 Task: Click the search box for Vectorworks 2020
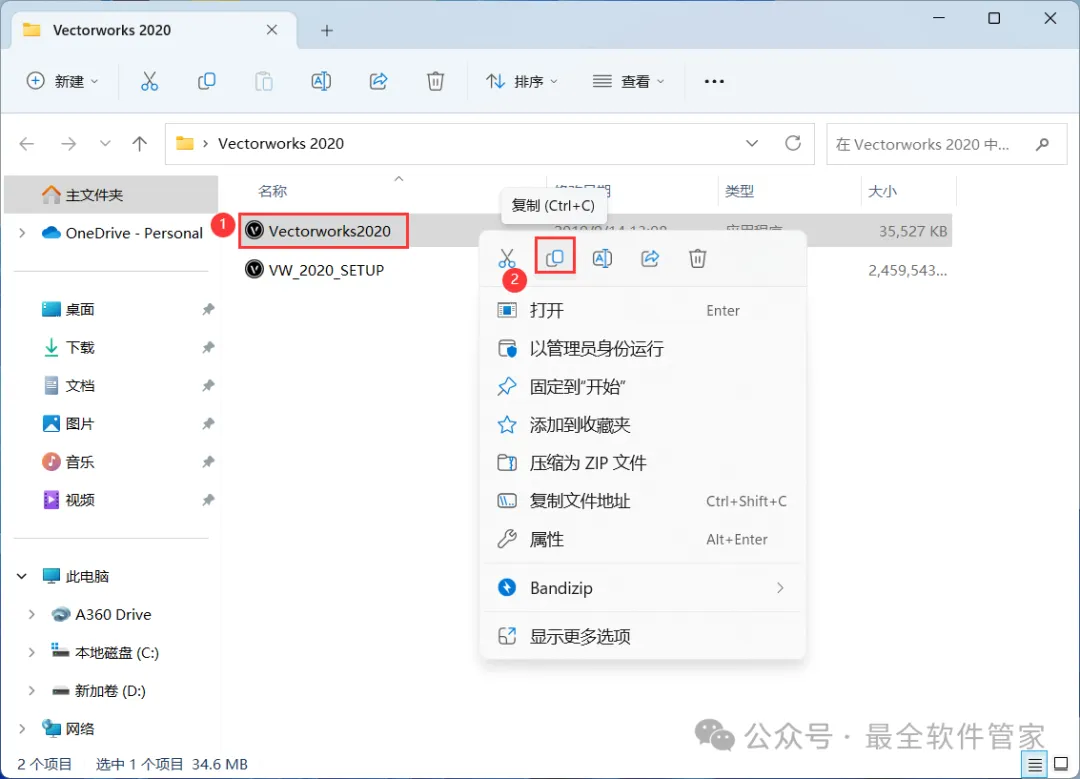point(946,144)
